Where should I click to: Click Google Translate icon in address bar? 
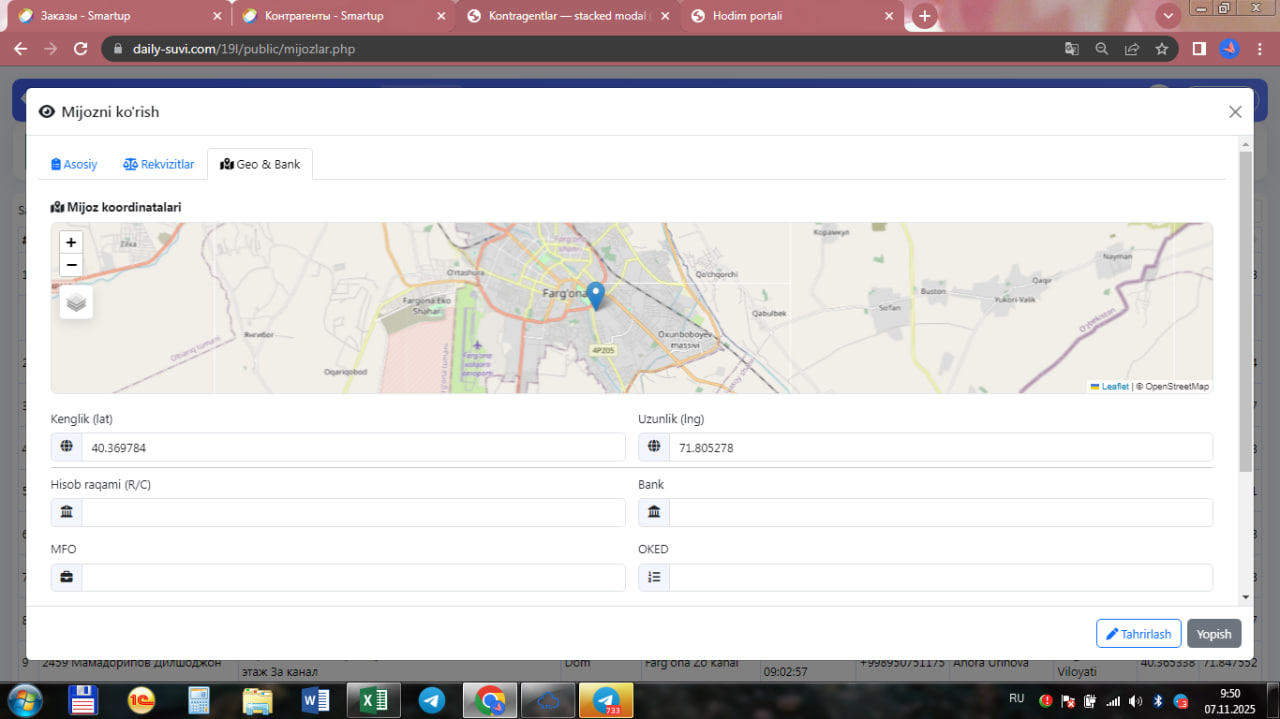[1071, 48]
